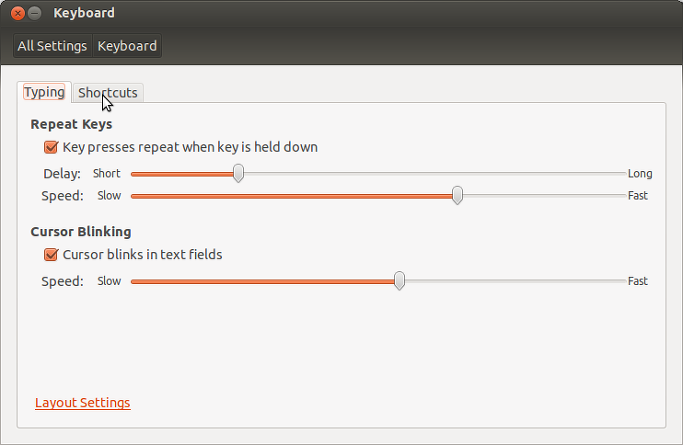The width and height of the screenshot is (683, 445).
Task: Click the Cursor Blinking speed slider handle
Action: tap(399, 281)
